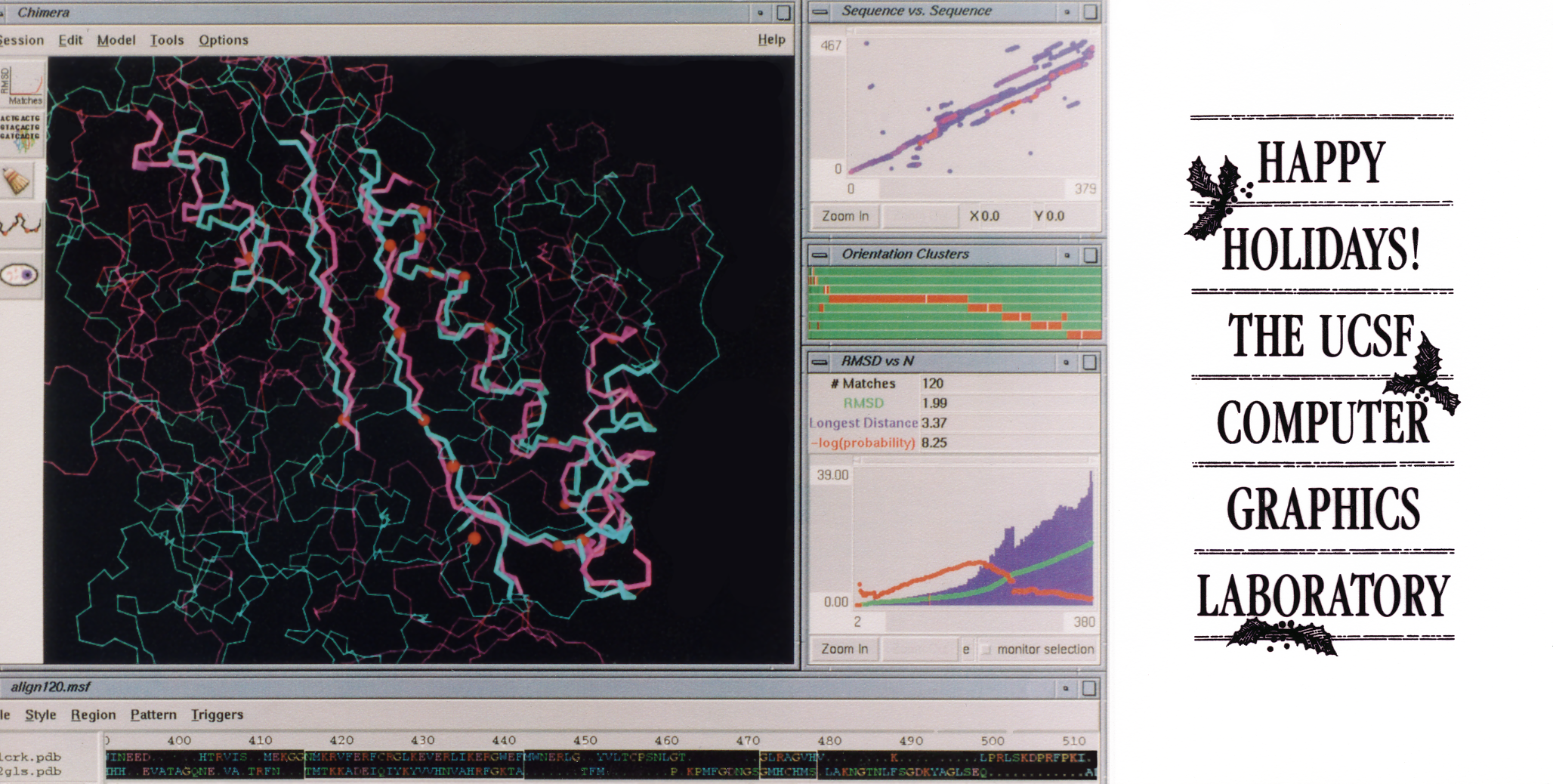Open window menu of Sequence vs. Sequence panel
This screenshot has height=784, width=1553.
[820, 11]
